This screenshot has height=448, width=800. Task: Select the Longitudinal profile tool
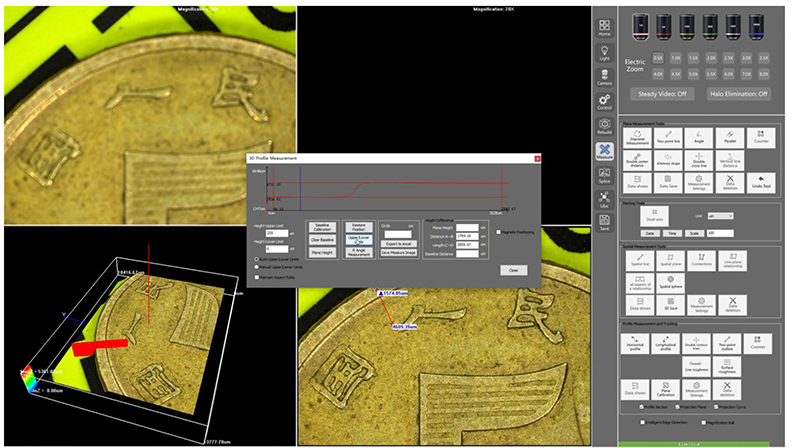tap(666, 343)
